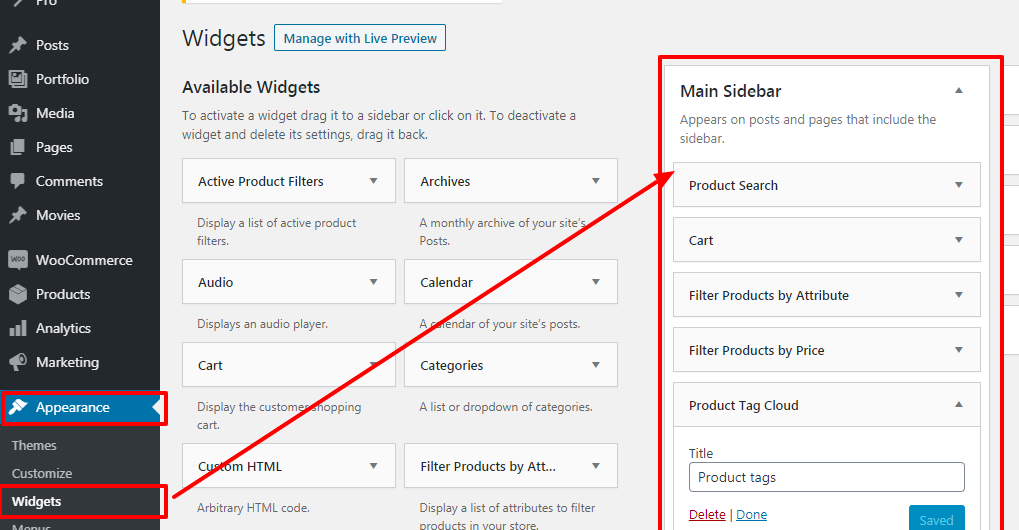Click the Widgets page title
The width and height of the screenshot is (1019, 530).
pyautogui.click(x=224, y=38)
